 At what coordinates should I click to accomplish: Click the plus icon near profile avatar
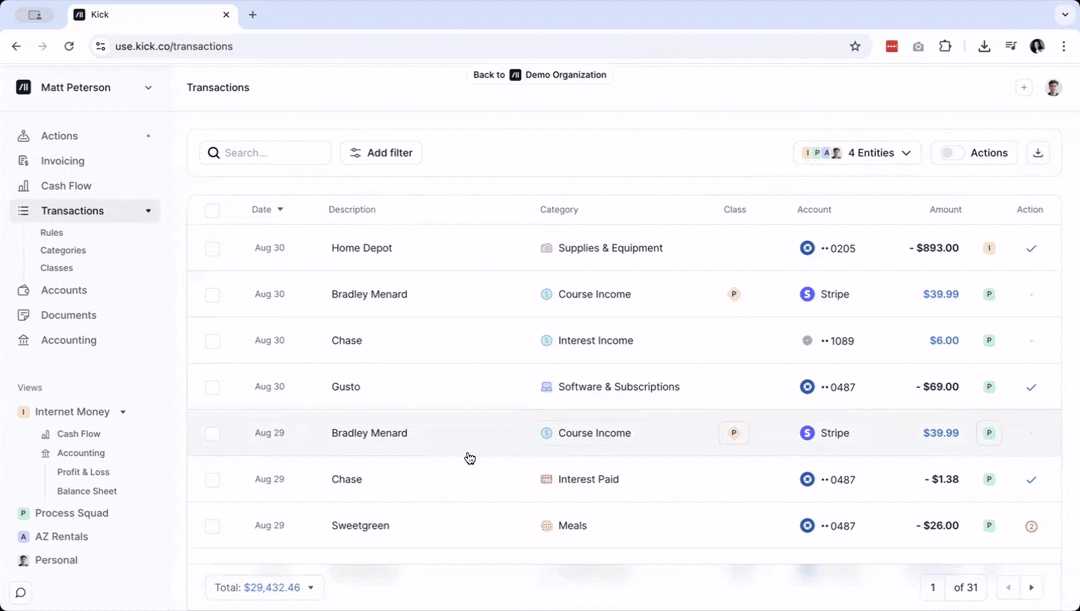[1023, 88]
